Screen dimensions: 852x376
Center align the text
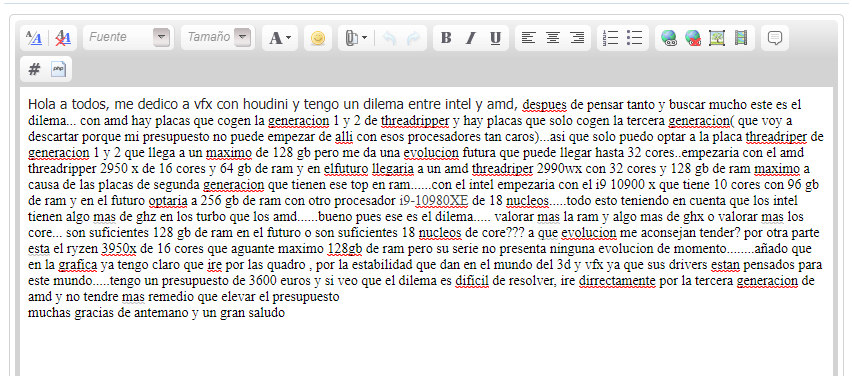coord(553,37)
